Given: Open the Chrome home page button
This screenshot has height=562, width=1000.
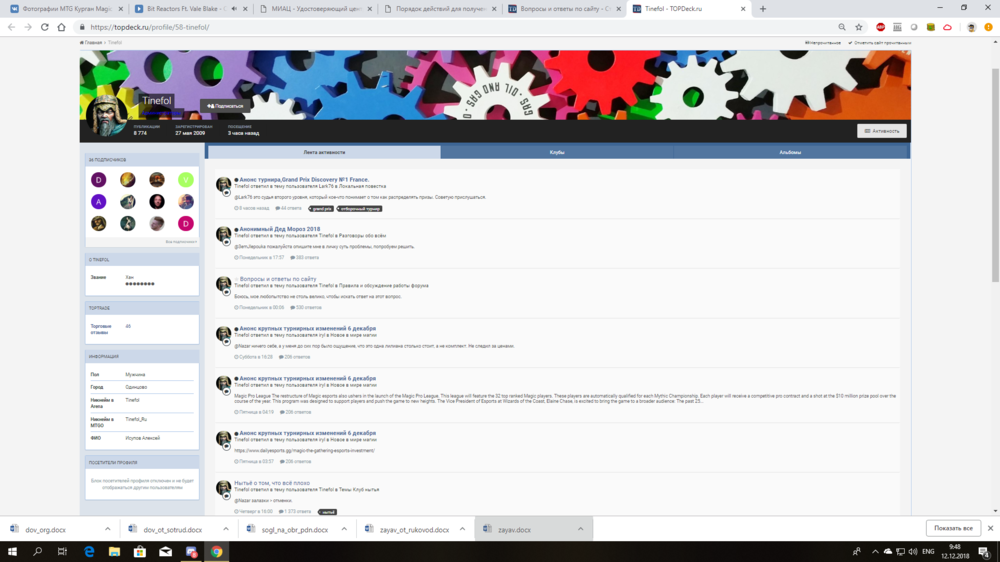Looking at the screenshot, I should pos(61,27).
